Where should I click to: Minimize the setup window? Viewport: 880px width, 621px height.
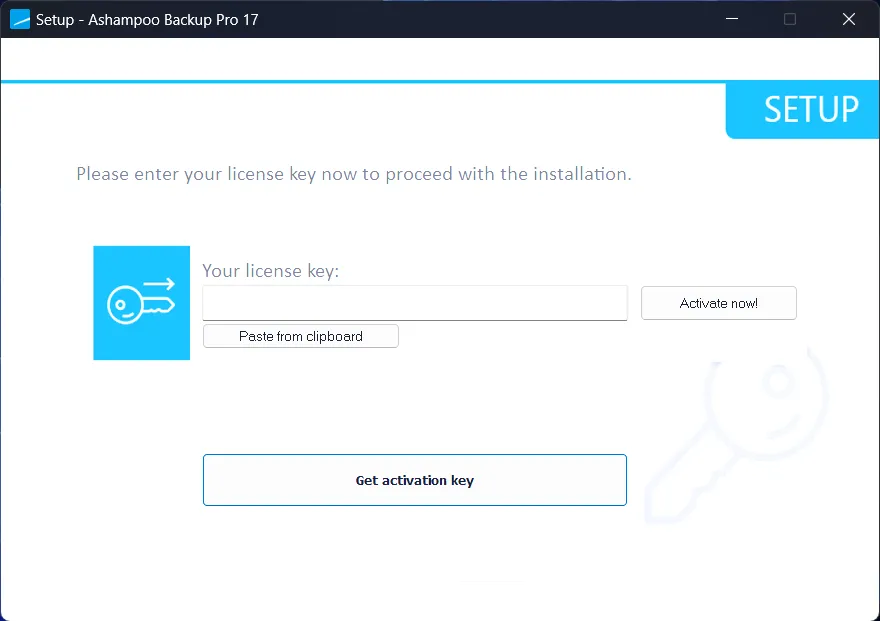click(731, 19)
